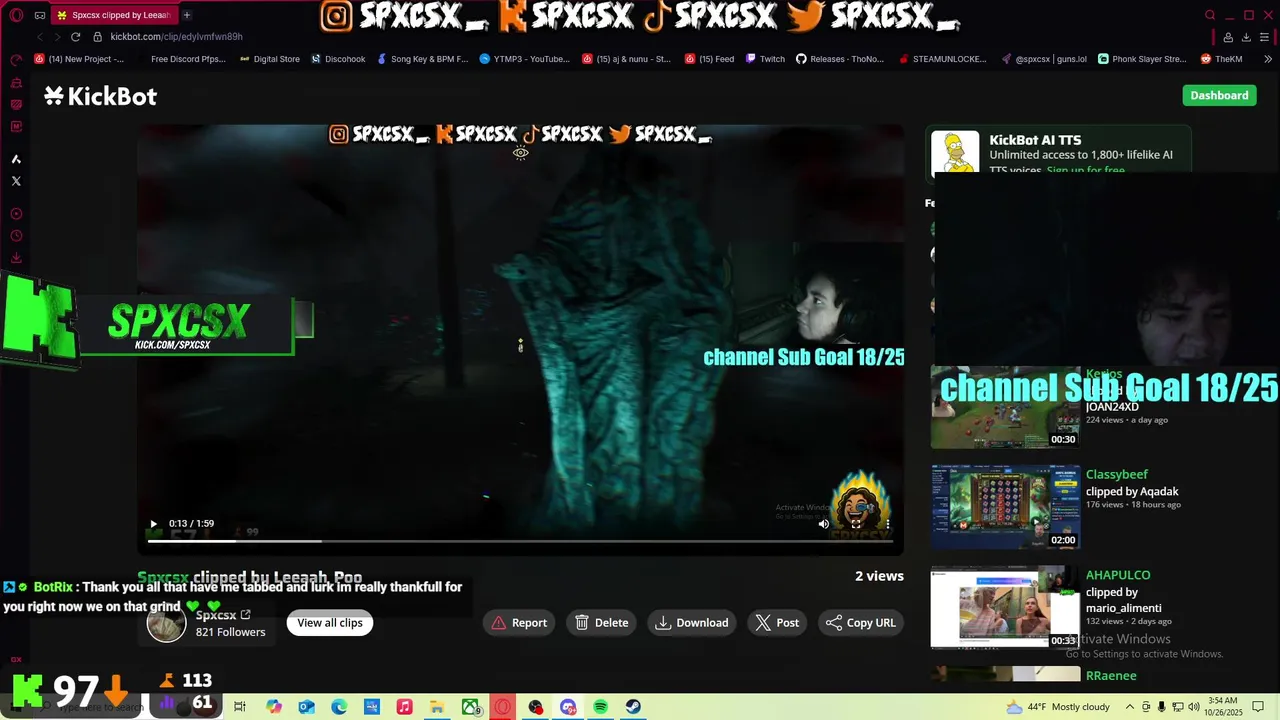Open the site lock info icon
This screenshot has height=720, width=1280.
point(97,37)
